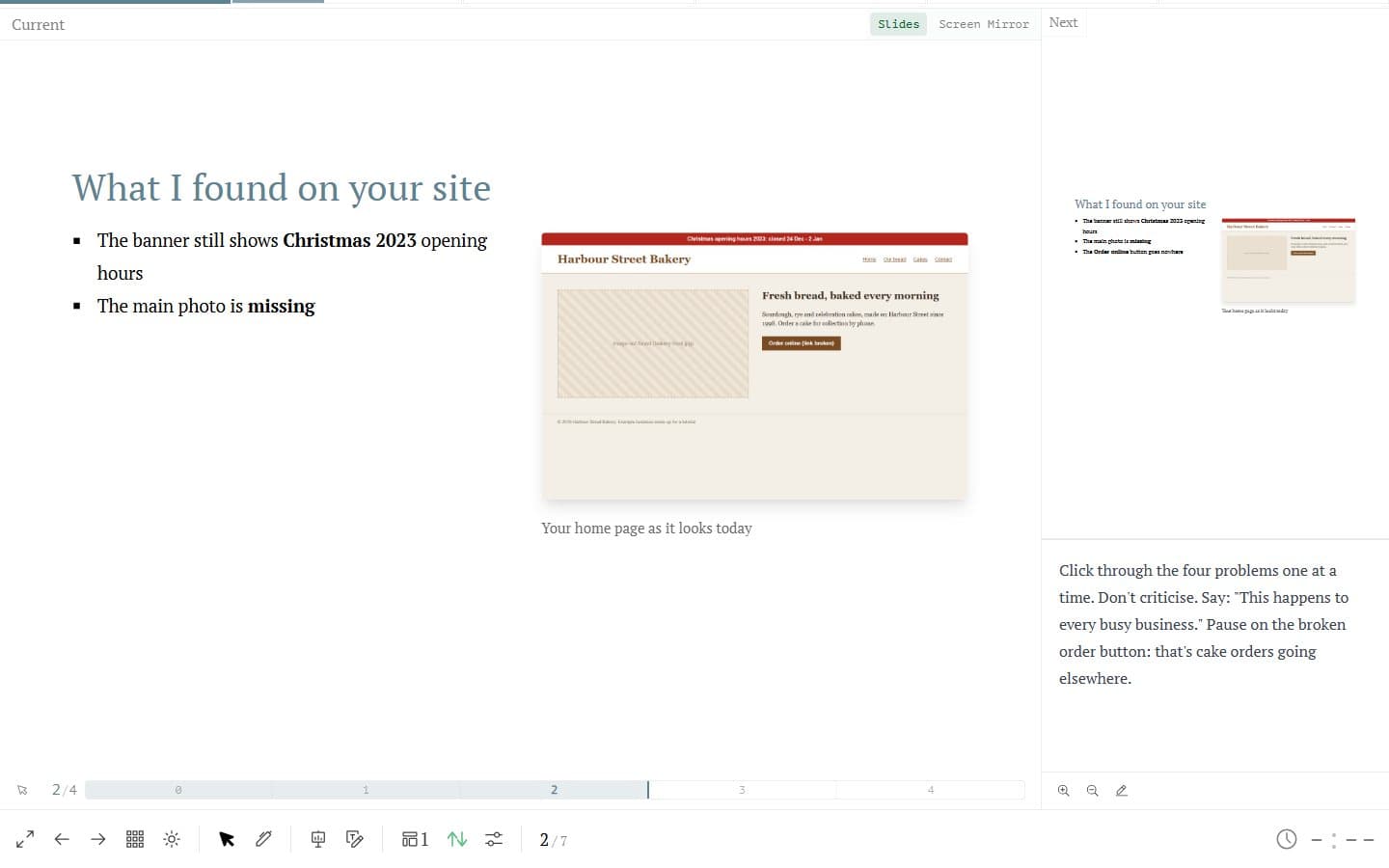Viewport: 1389px width, 868px height.
Task: Click the 2/7 slide number indicator
Action: coord(553,840)
